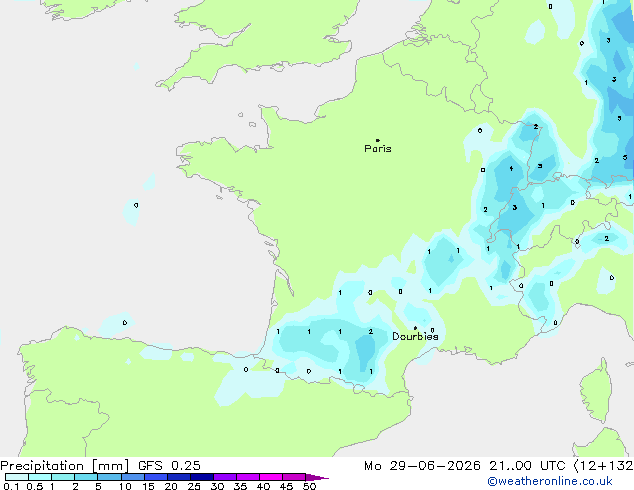
Task: Click the purple arrow tip past 50 on legend
Action: (x=317, y=477)
